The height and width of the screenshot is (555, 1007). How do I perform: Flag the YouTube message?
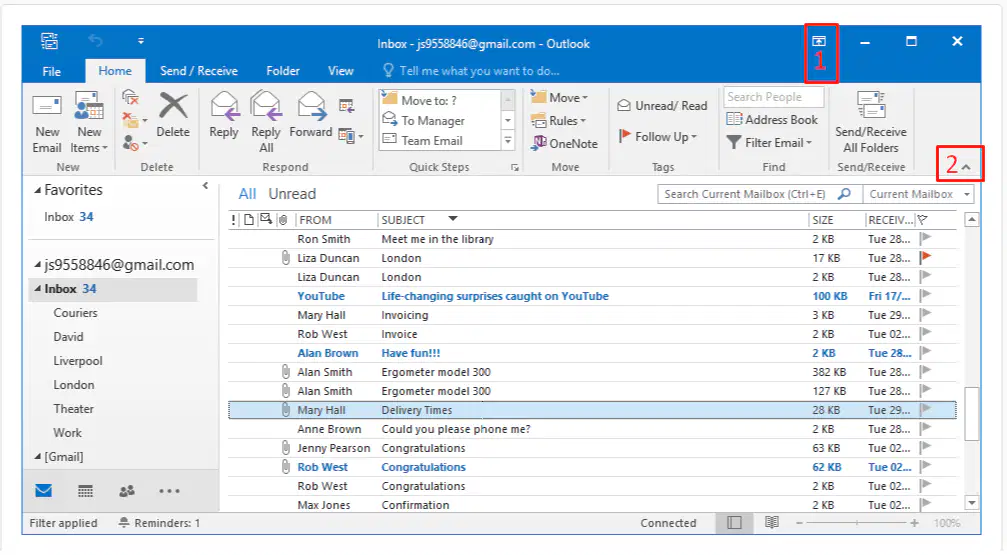[x=925, y=295]
